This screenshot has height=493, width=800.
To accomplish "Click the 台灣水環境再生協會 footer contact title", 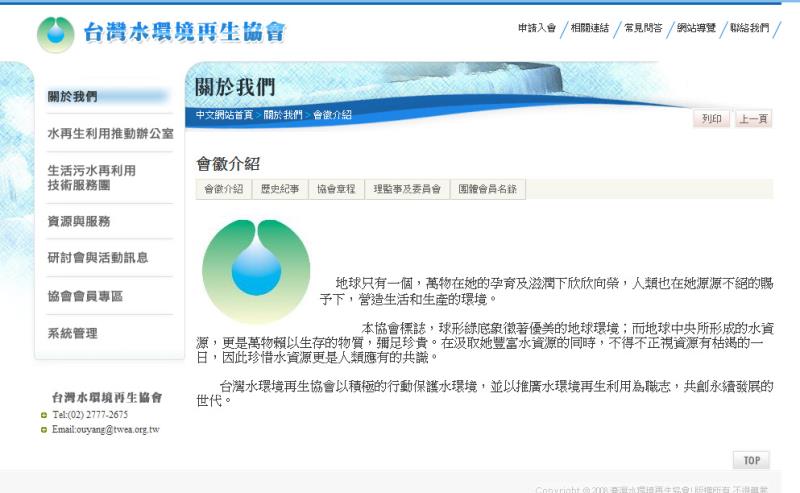I will pyautogui.click(x=107, y=397).
